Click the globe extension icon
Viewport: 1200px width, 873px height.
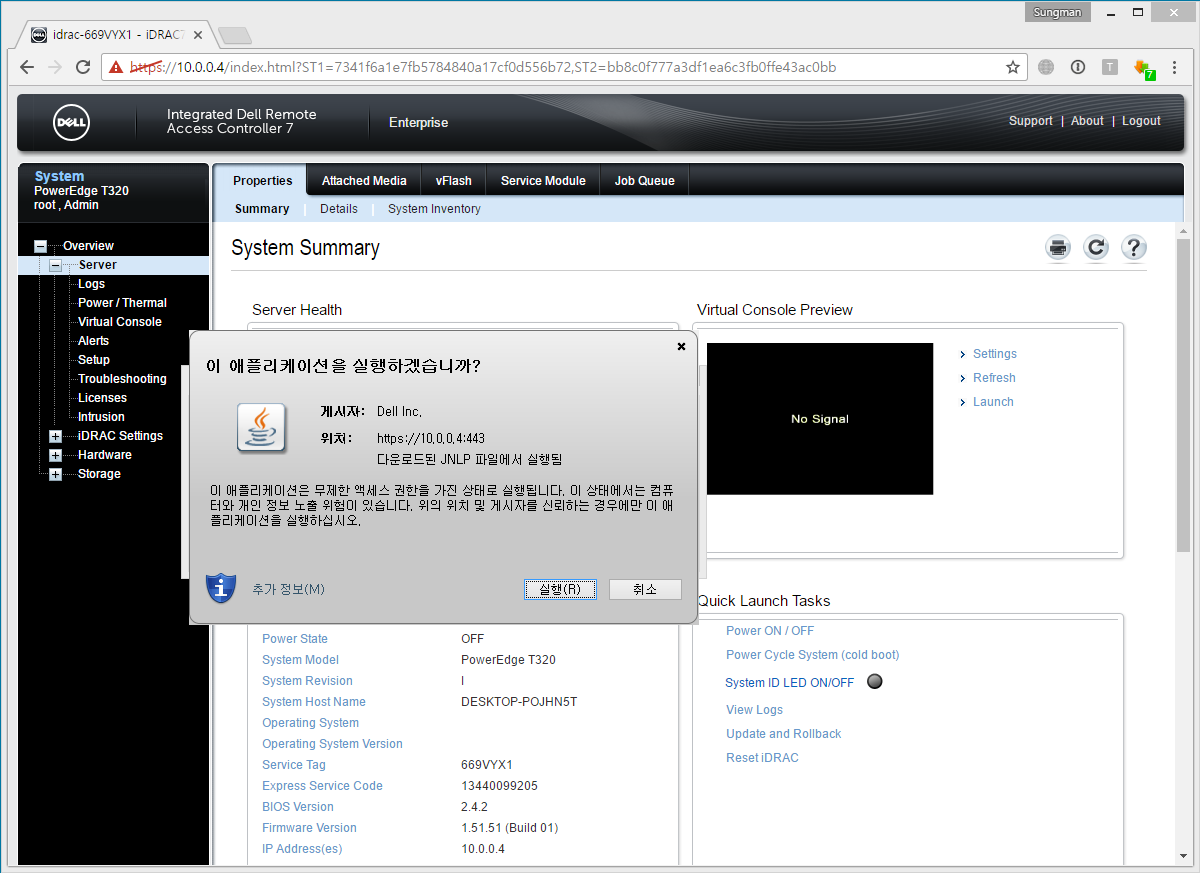[x=1046, y=67]
